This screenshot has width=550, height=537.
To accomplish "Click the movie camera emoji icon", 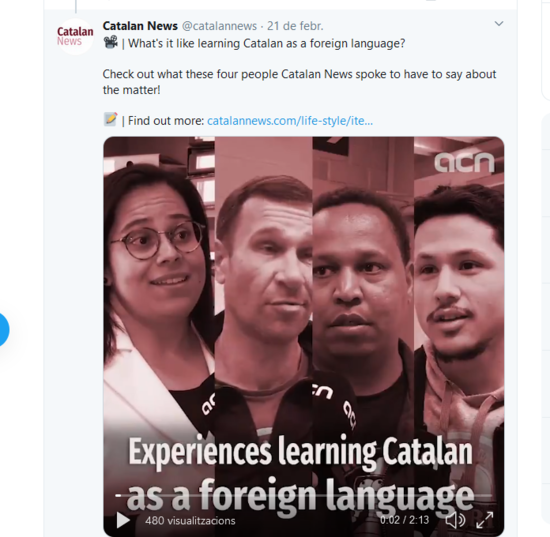I will [x=110, y=42].
